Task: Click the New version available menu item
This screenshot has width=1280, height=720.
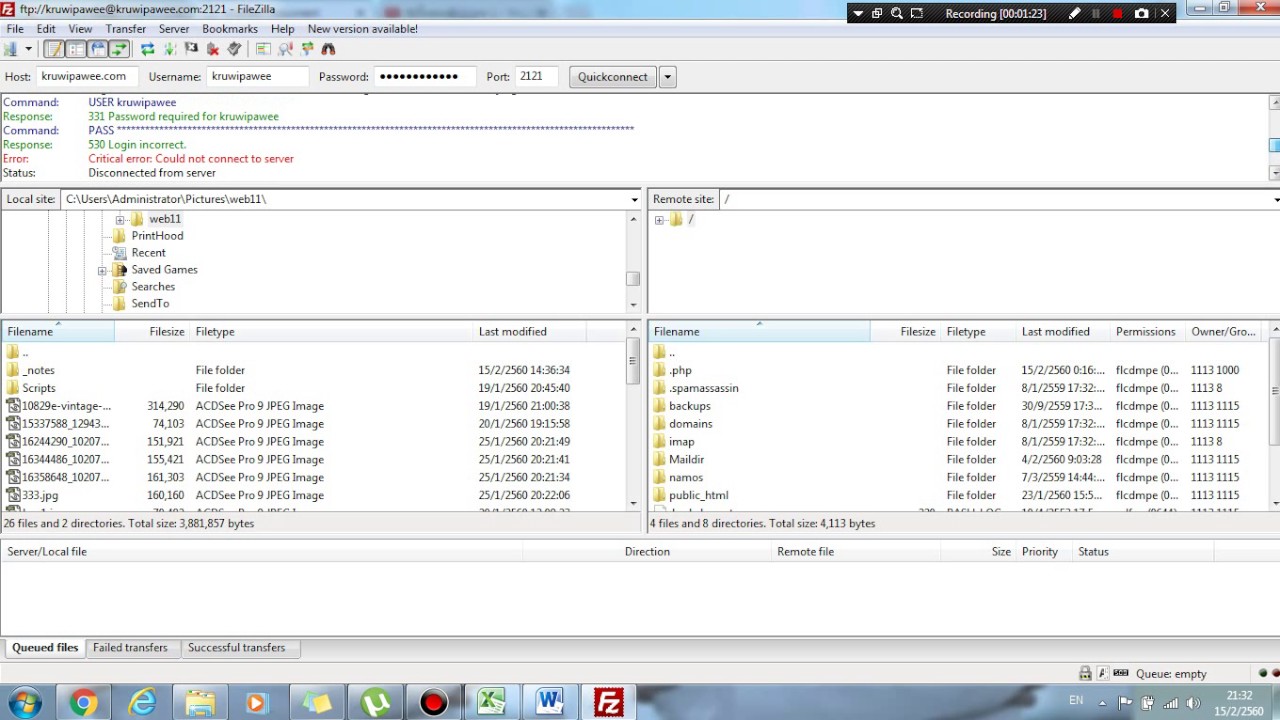Action: coord(362,29)
